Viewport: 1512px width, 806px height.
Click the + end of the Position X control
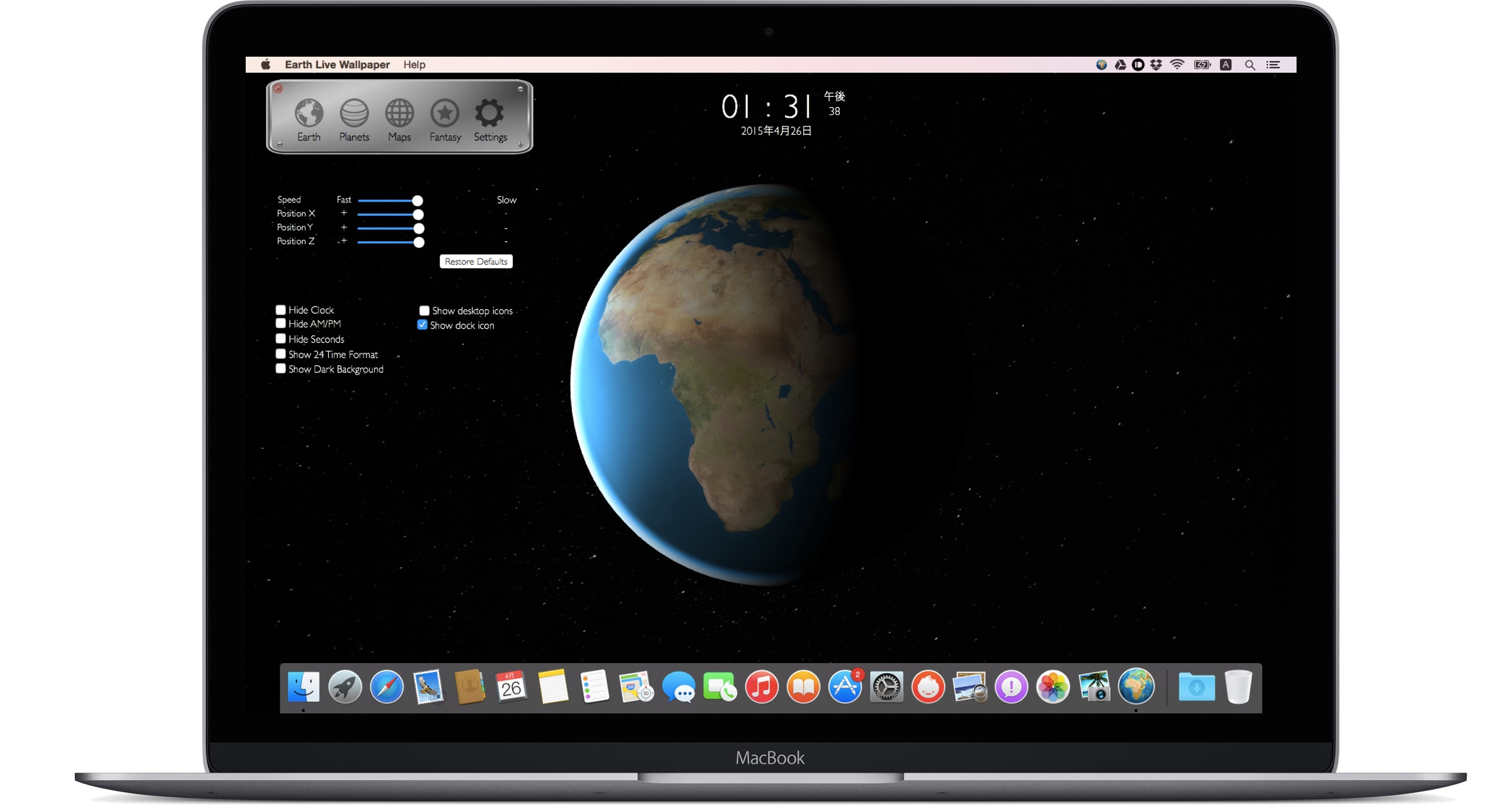[344, 213]
